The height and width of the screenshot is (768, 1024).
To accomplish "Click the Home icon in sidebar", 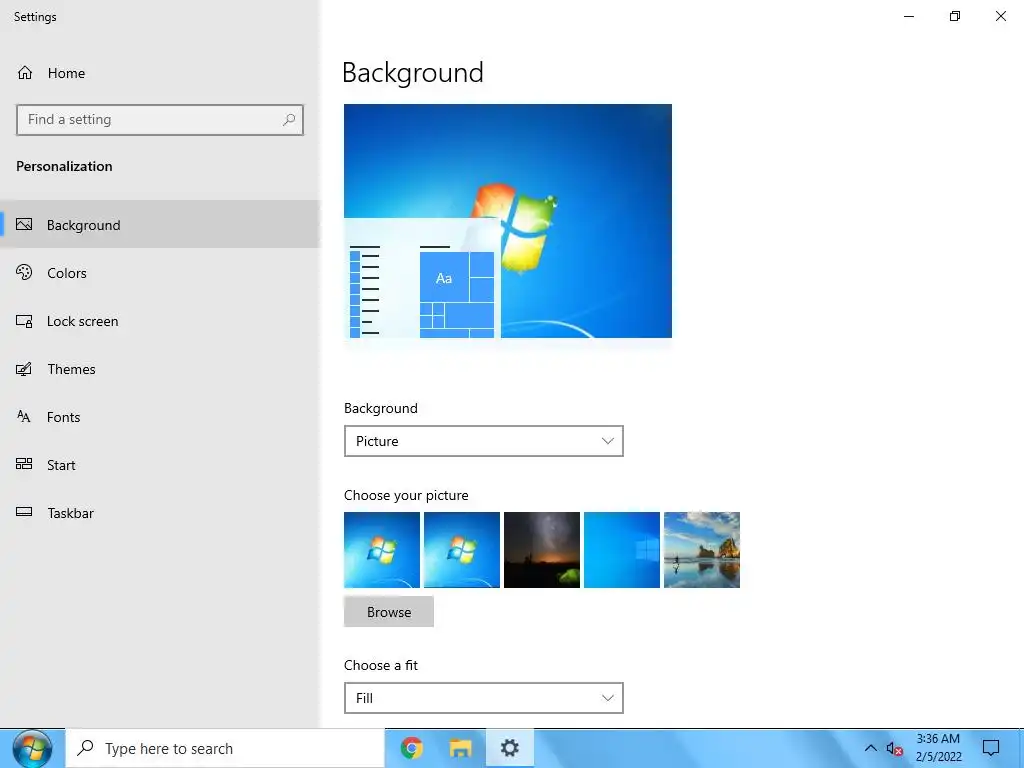I will (x=25, y=73).
